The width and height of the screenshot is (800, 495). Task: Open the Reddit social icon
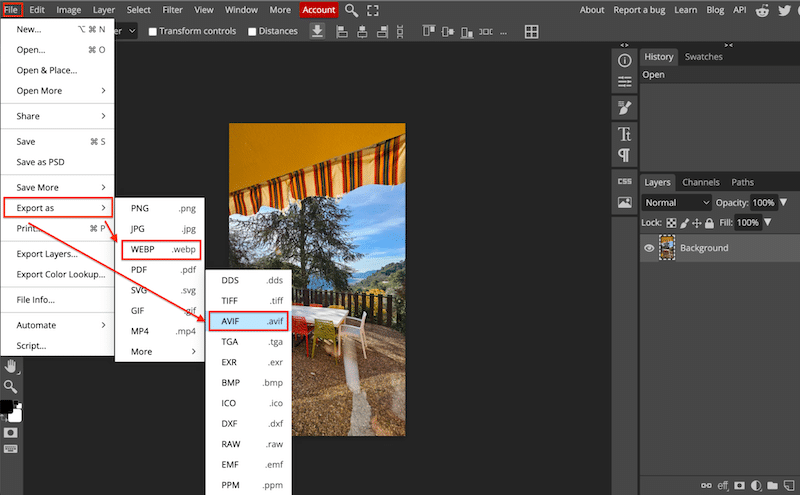point(764,10)
